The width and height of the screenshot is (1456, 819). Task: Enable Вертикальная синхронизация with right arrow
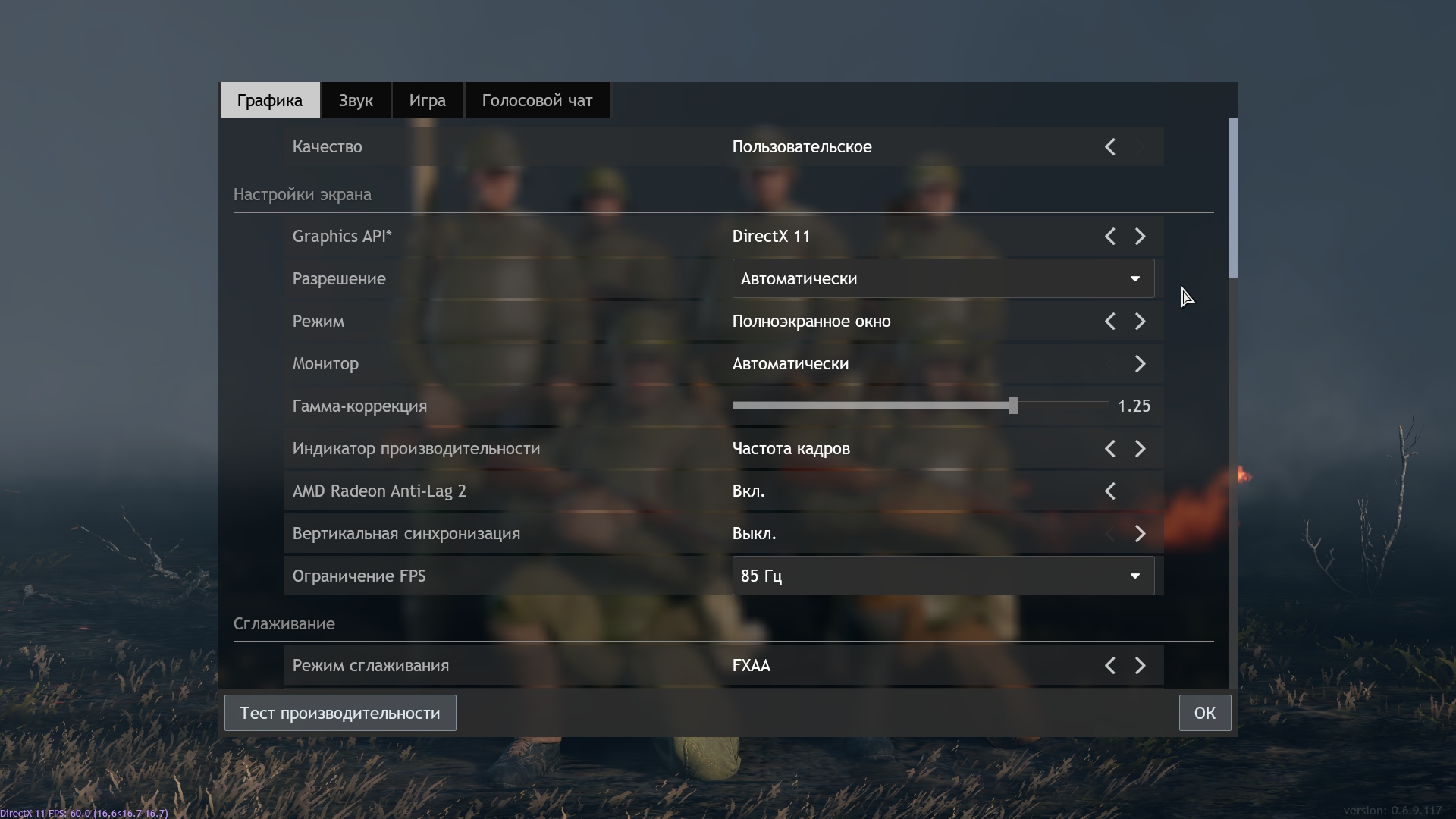tap(1140, 534)
